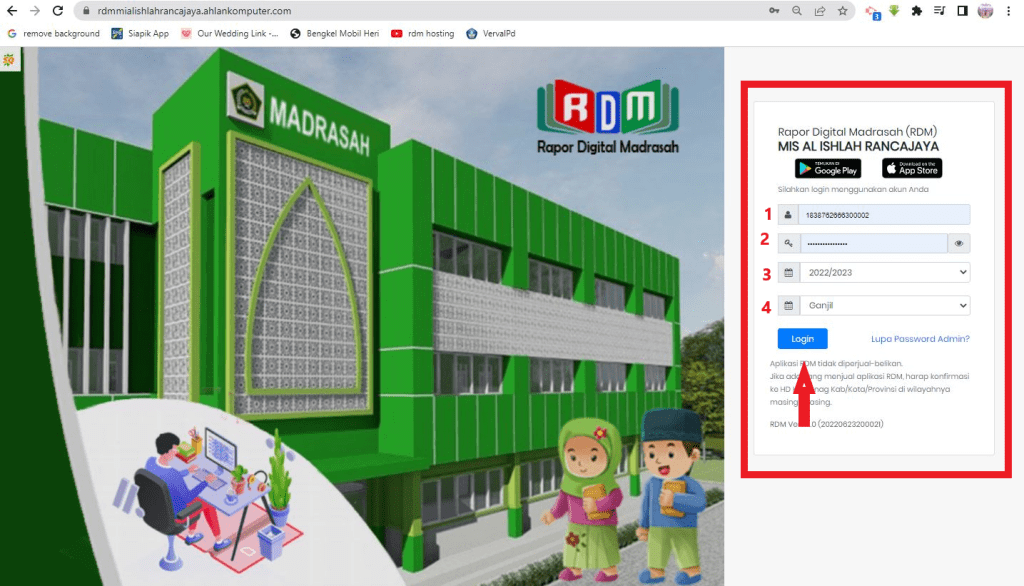Click the share page icon
Screen dimensions: 1024x586
[820, 11]
